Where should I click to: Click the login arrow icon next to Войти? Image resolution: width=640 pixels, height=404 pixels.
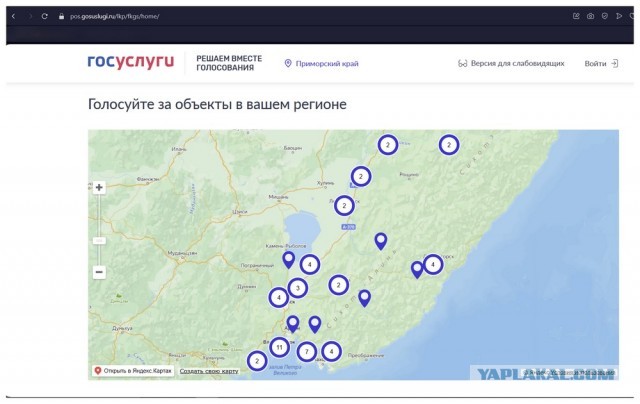(614, 64)
